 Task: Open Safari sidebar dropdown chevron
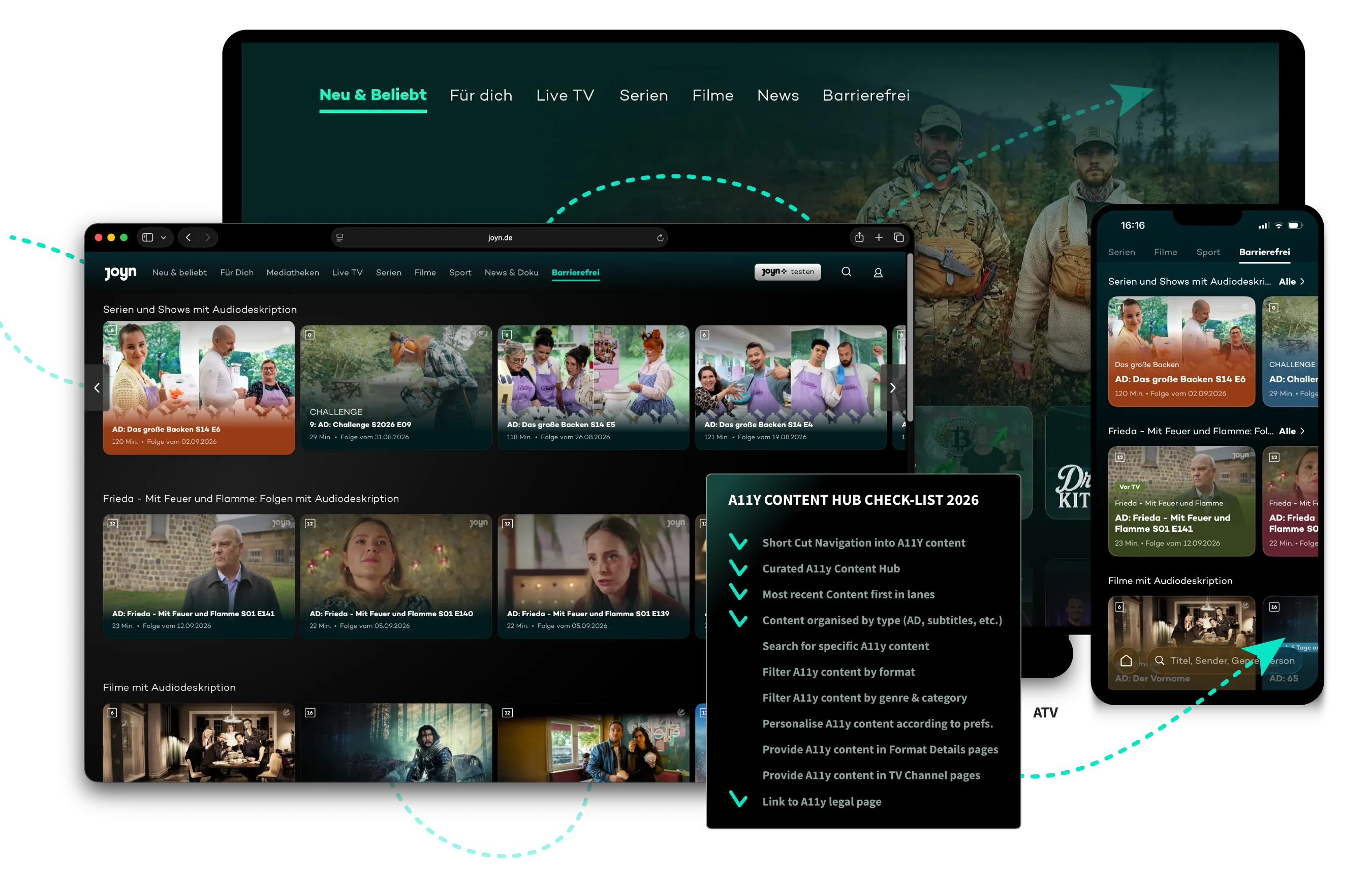164,238
